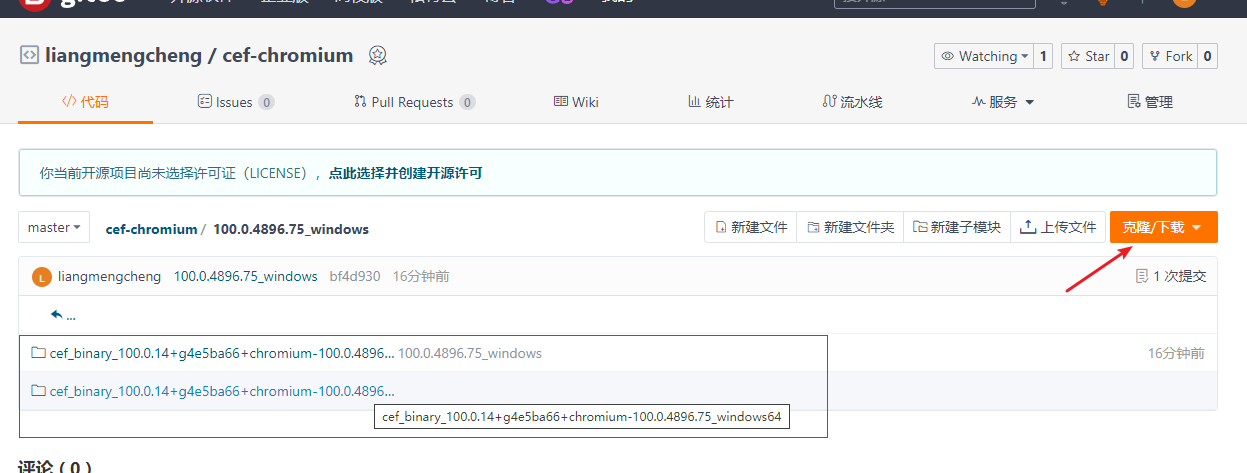
Task: Click folder icon of row labelled 100.0.4896.75_windows
Action: 39,353
